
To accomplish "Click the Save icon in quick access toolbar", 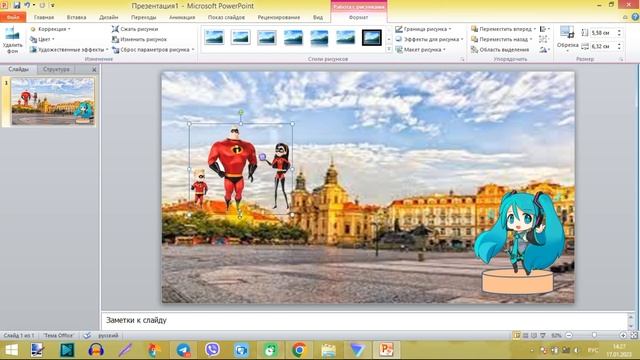I will [17, 5].
